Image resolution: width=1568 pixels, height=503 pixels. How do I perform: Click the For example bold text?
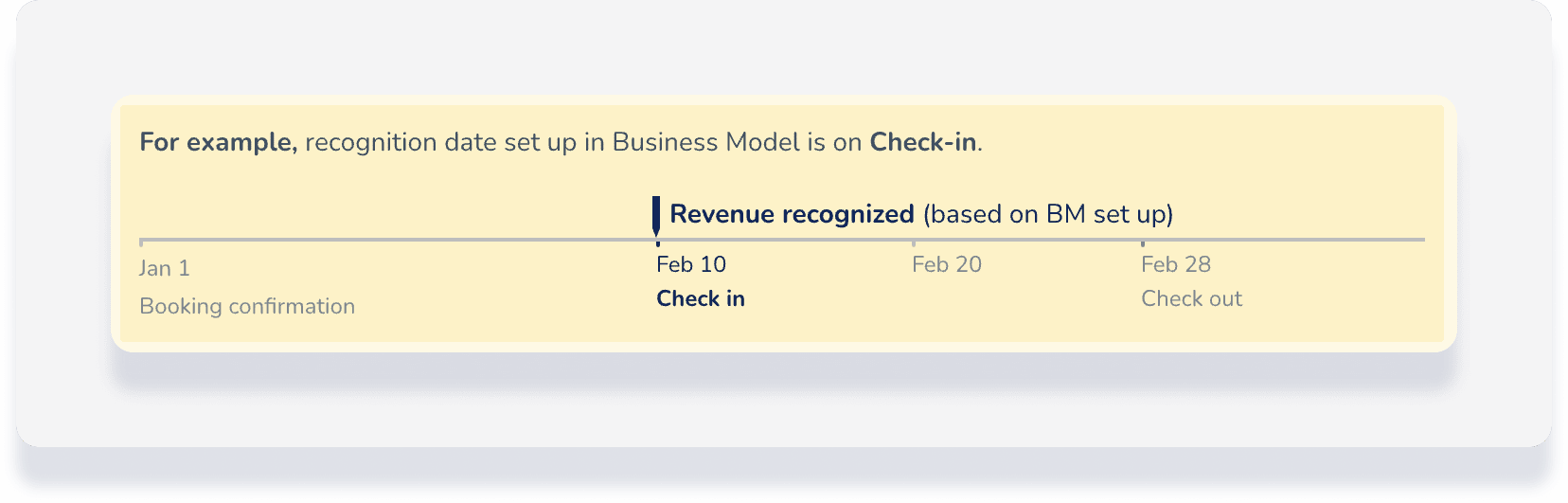(x=219, y=142)
